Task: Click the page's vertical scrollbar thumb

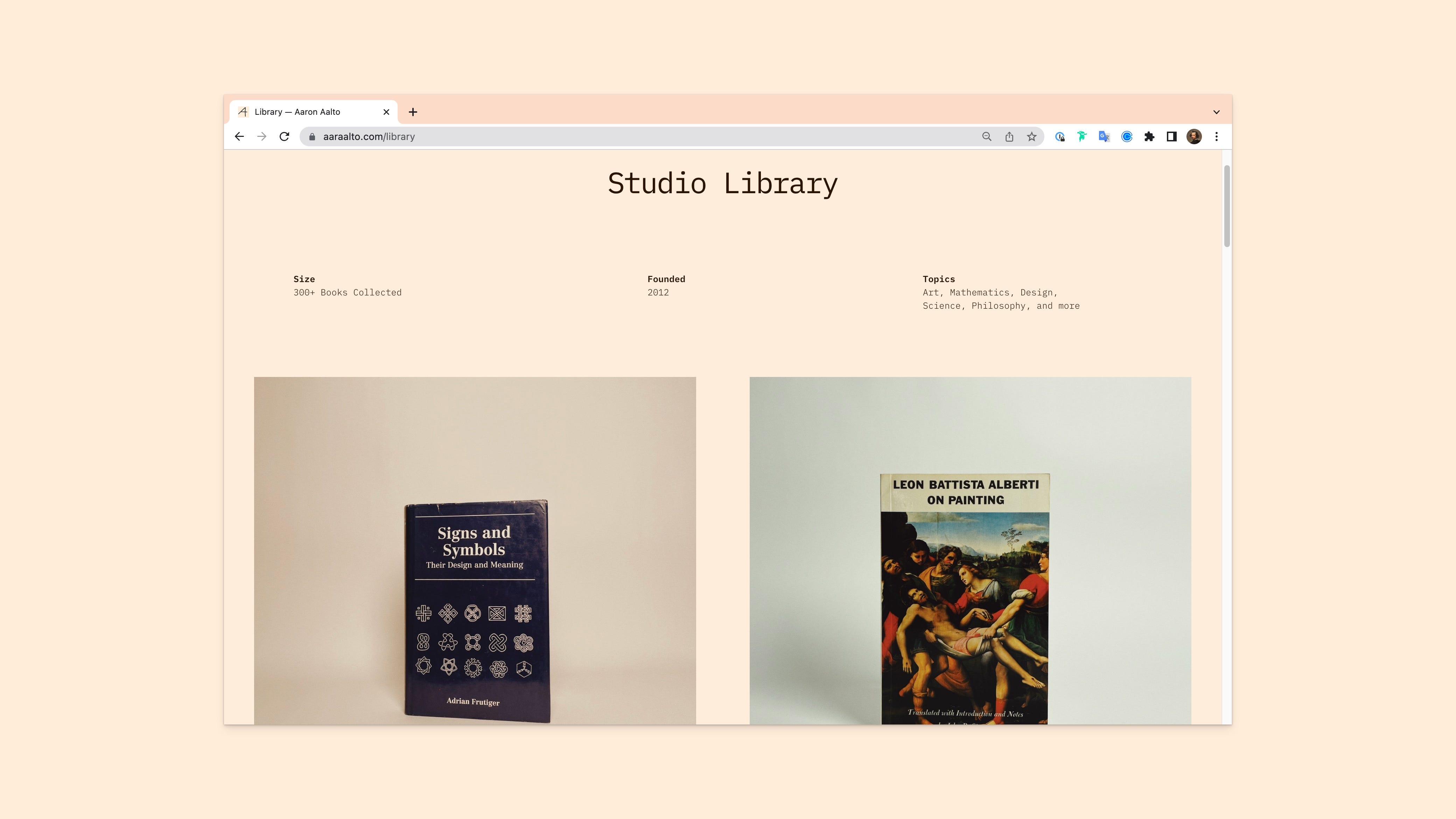Action: [x=1227, y=206]
